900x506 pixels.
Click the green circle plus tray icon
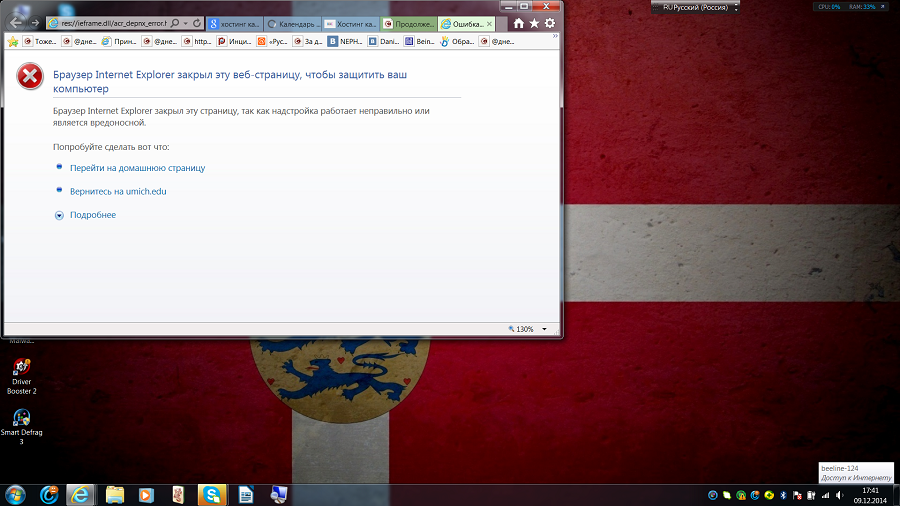769,495
